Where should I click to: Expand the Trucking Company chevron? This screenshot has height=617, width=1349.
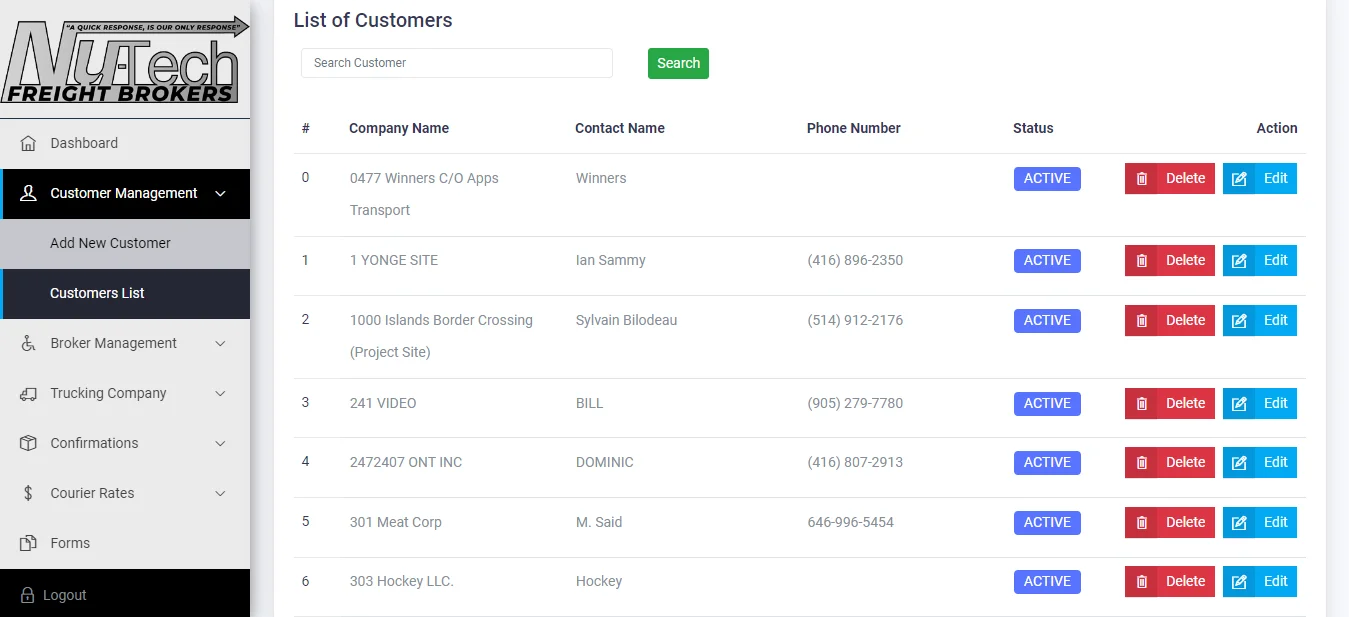[x=221, y=393]
